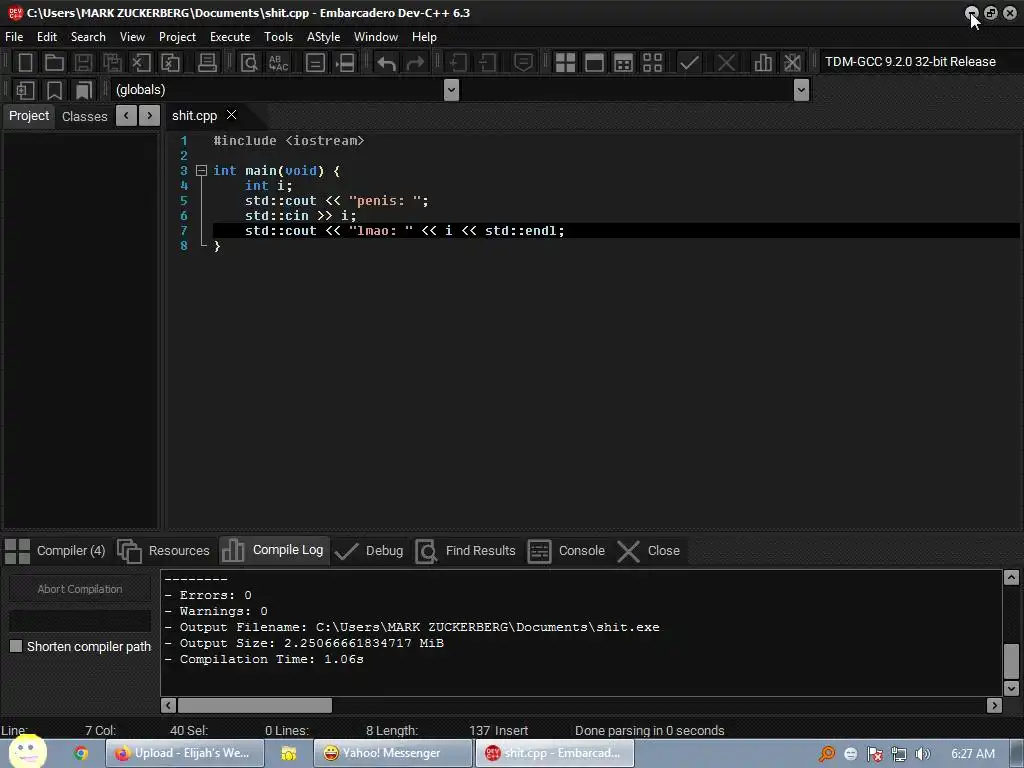
Task: Open the Execute menu
Action: click(x=230, y=37)
